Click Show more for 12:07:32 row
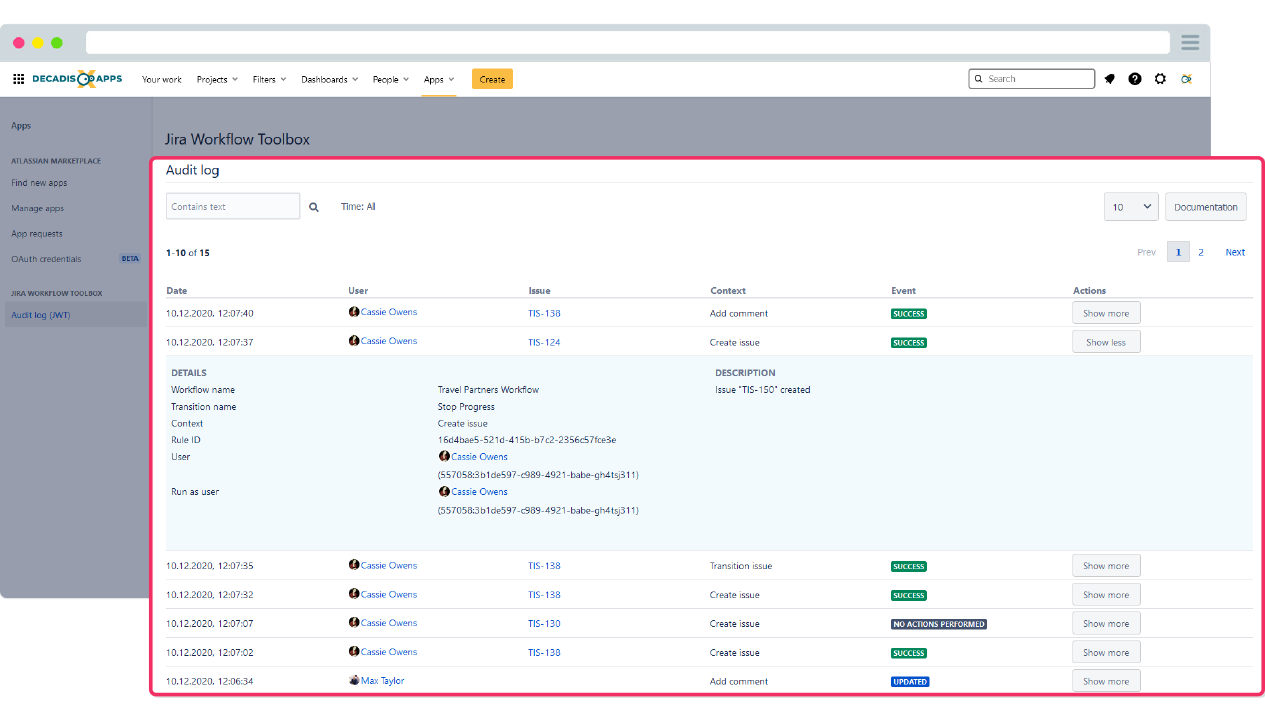The width and height of the screenshot is (1265, 720). (x=1106, y=595)
